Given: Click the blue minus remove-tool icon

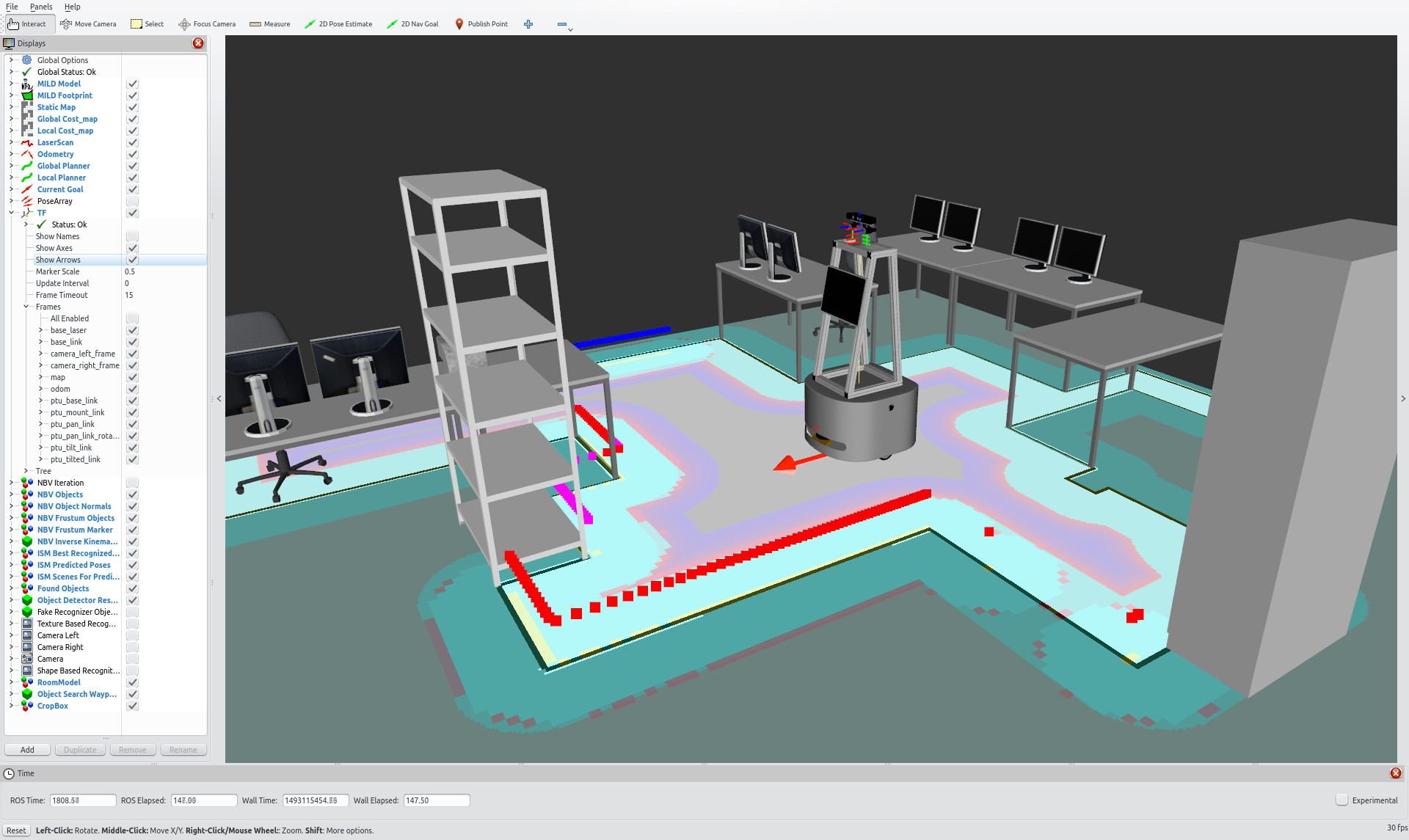Looking at the screenshot, I should click(x=562, y=24).
